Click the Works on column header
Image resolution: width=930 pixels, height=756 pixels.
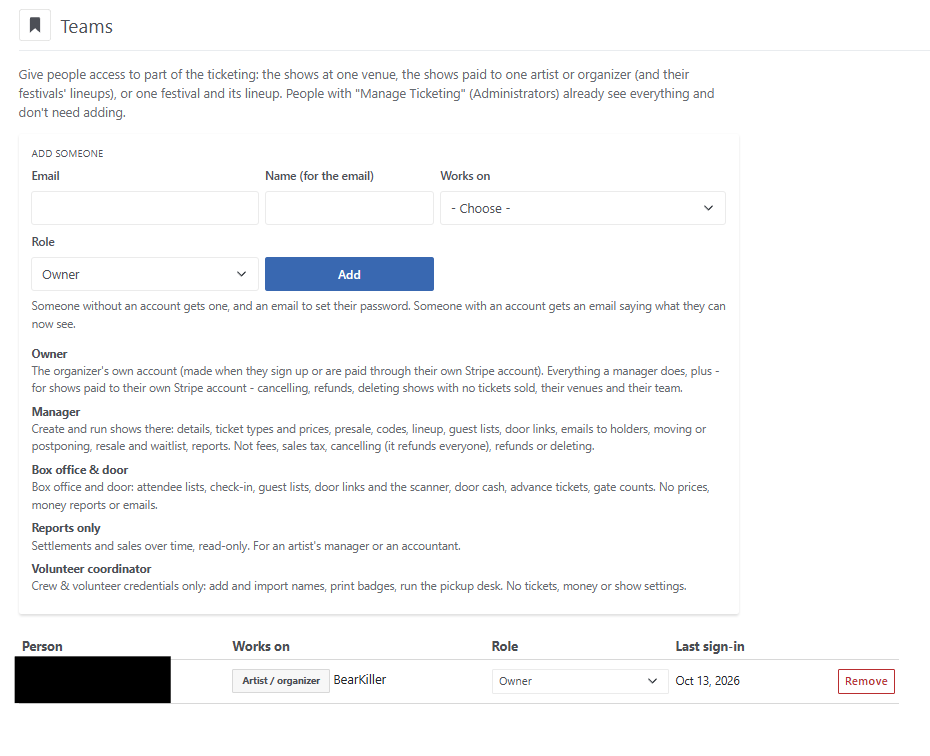click(261, 646)
